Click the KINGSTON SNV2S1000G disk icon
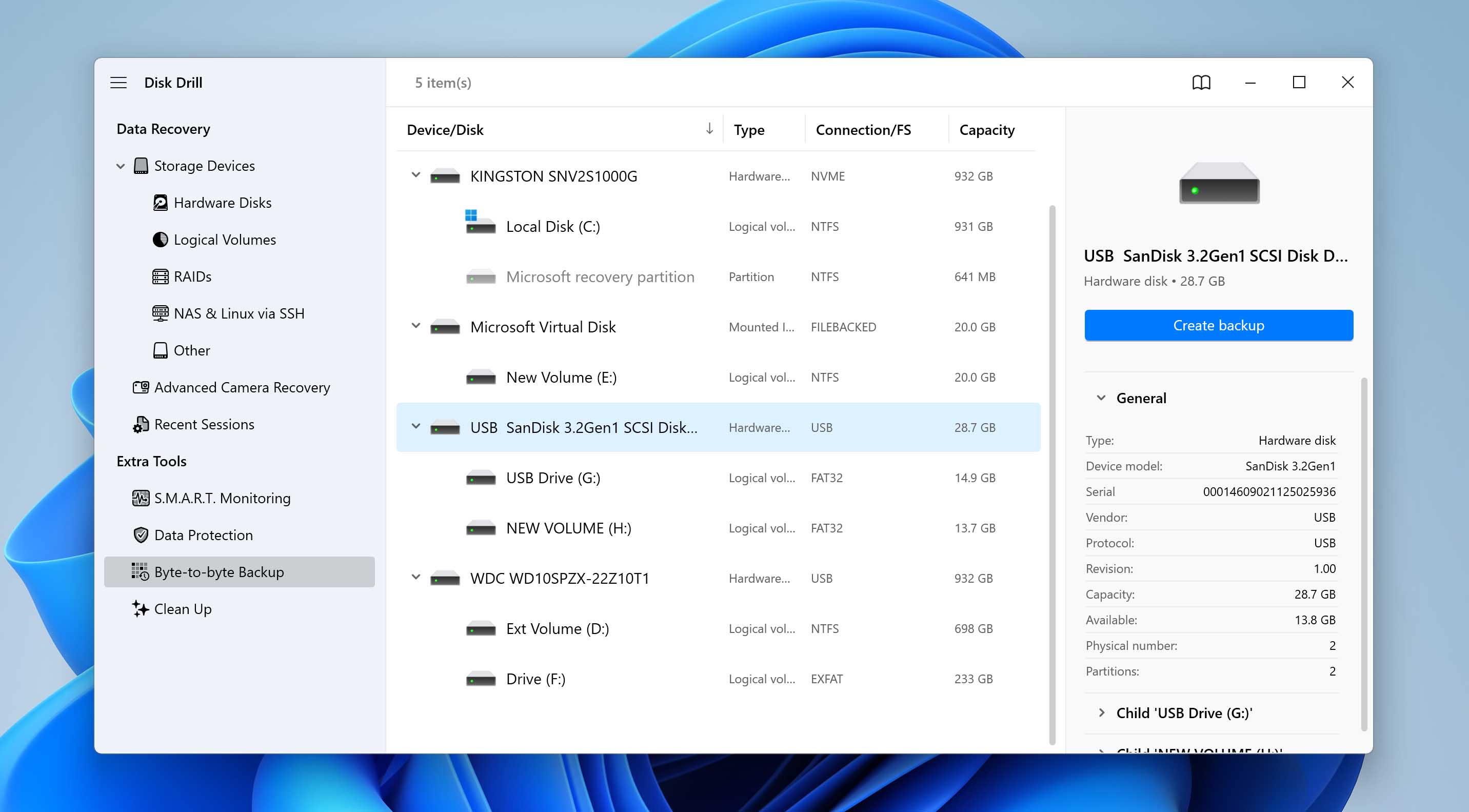The width and height of the screenshot is (1469, 812). tap(445, 176)
